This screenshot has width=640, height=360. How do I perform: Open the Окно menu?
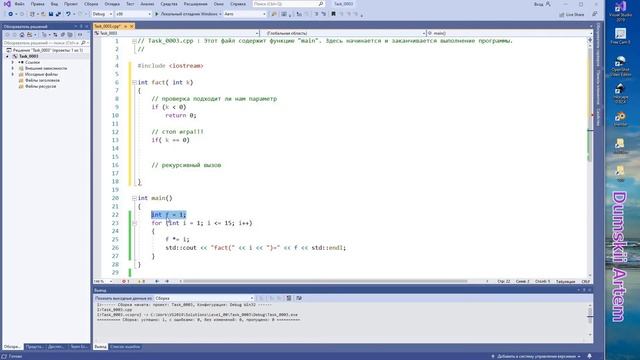(x=219, y=4)
